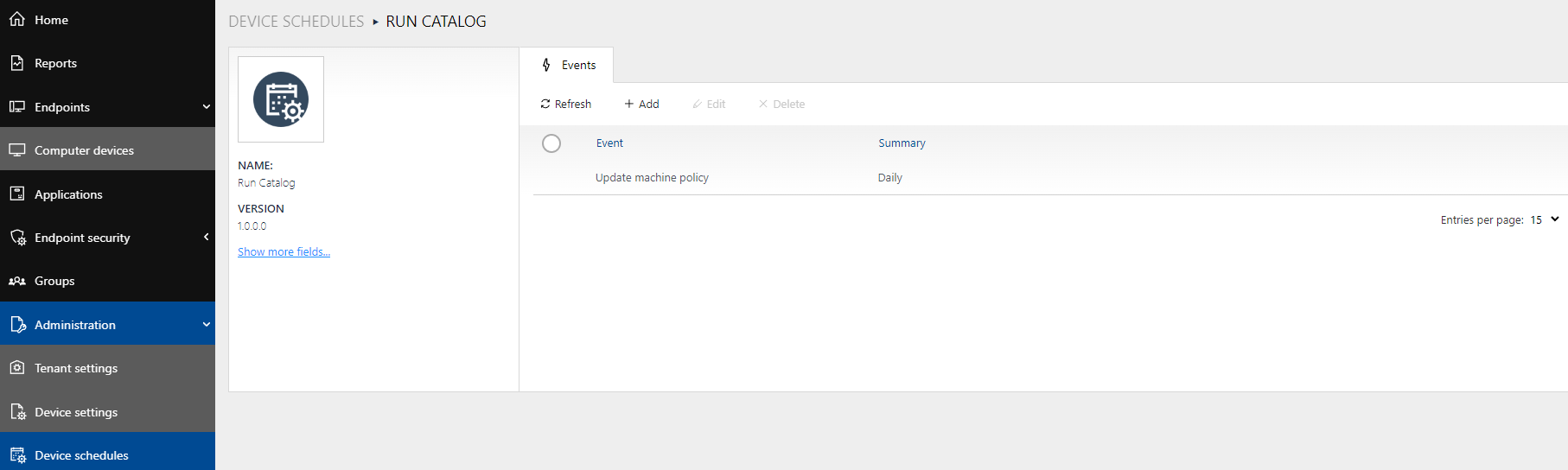Collapse the Administration section chevron
1568x470 pixels.
click(206, 325)
